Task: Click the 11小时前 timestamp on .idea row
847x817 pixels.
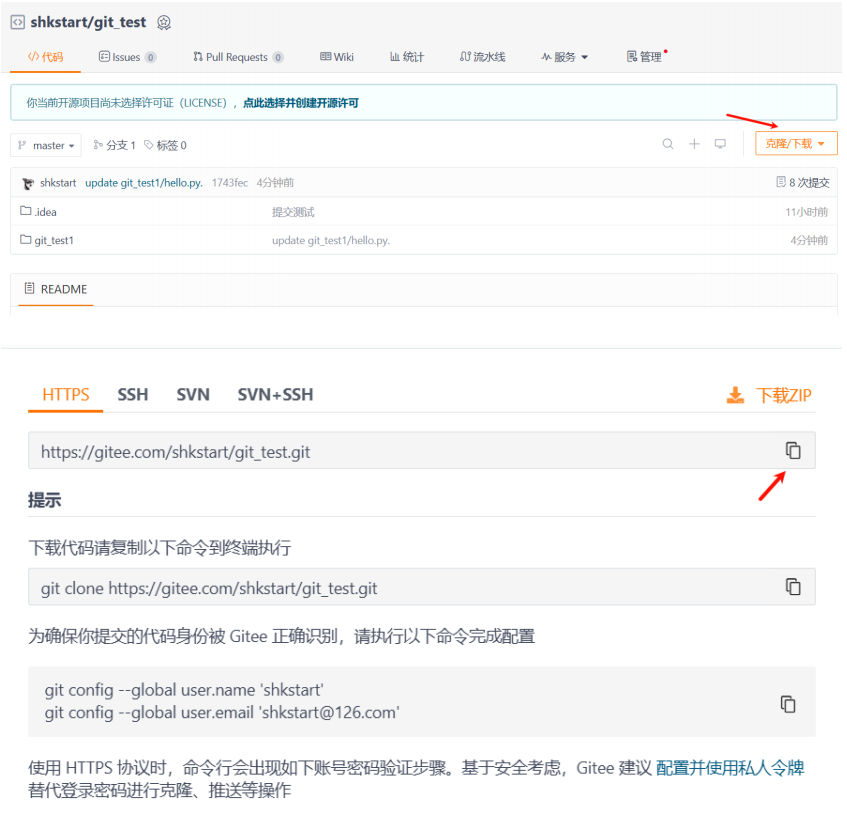Action: click(806, 212)
